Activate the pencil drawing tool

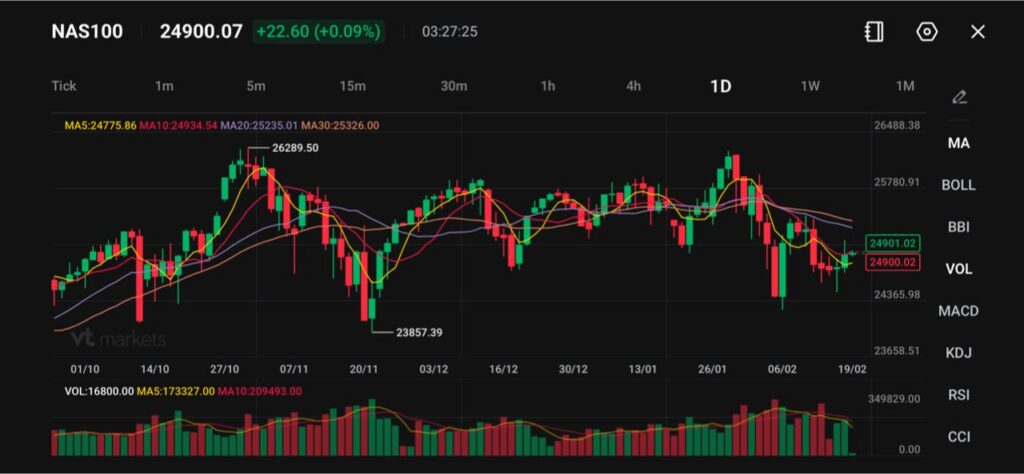pos(959,98)
